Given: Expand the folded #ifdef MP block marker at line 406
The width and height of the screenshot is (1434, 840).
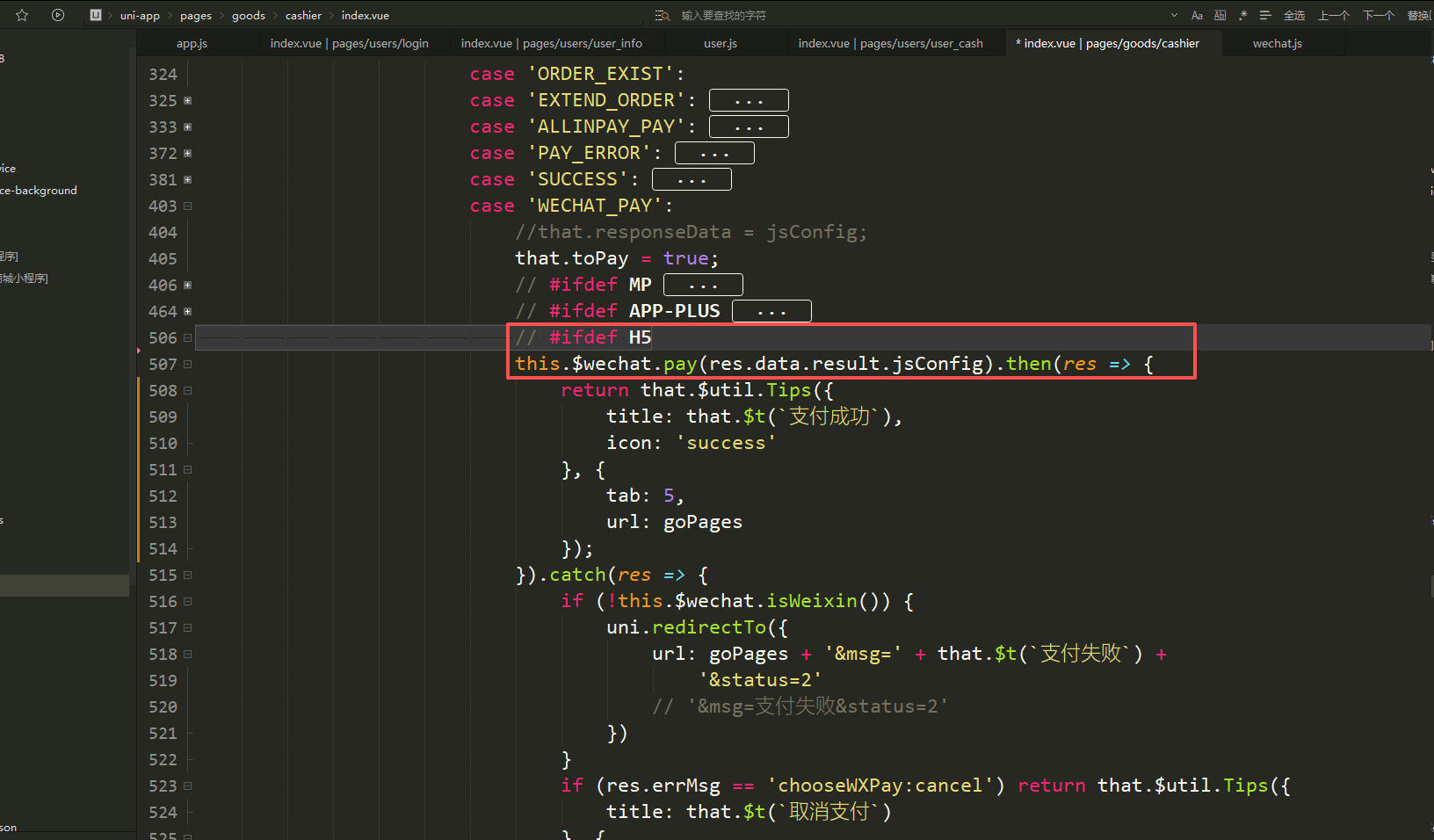Looking at the screenshot, I should point(187,286).
